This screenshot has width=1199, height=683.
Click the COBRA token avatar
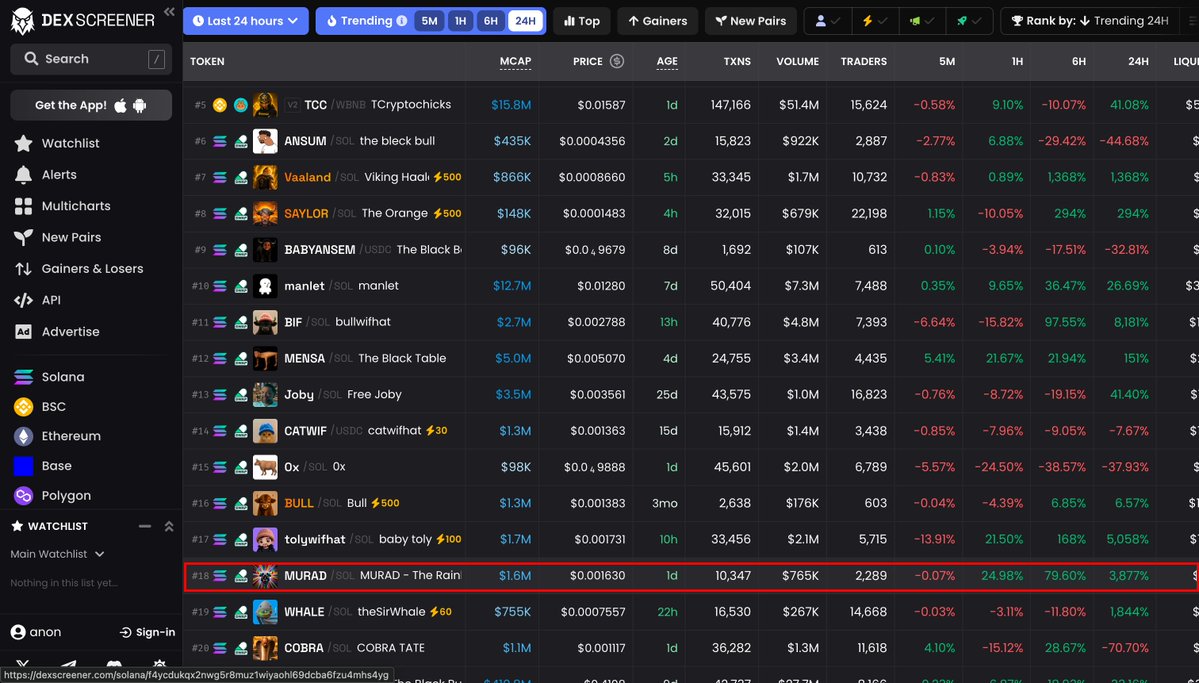coord(265,648)
